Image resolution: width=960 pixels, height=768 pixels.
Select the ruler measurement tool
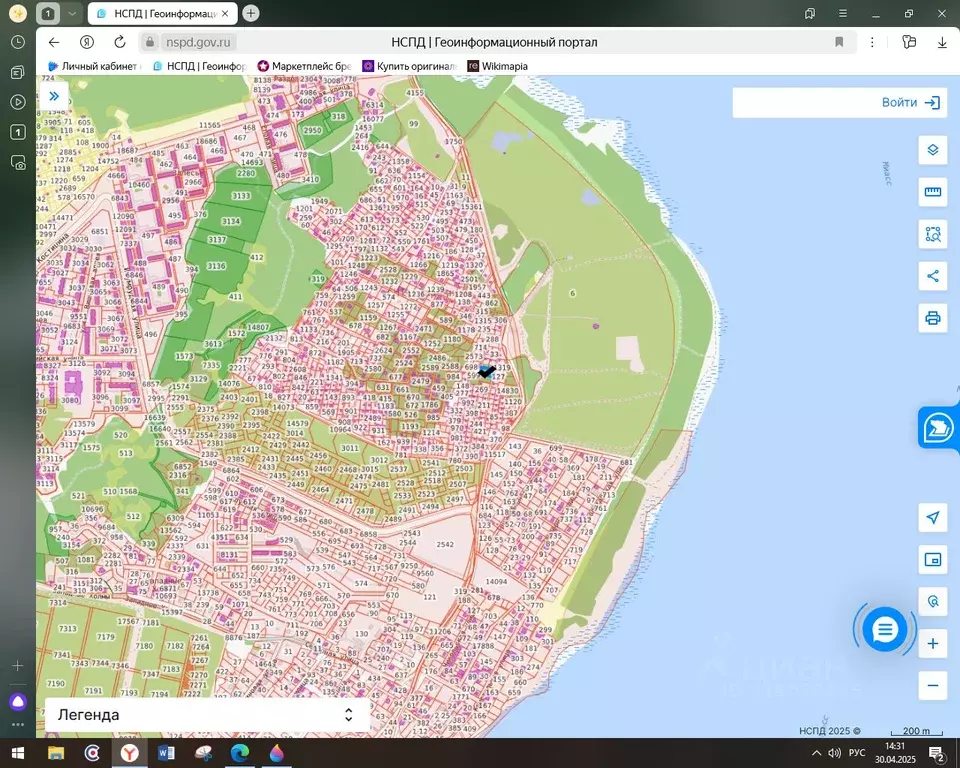coord(932,192)
